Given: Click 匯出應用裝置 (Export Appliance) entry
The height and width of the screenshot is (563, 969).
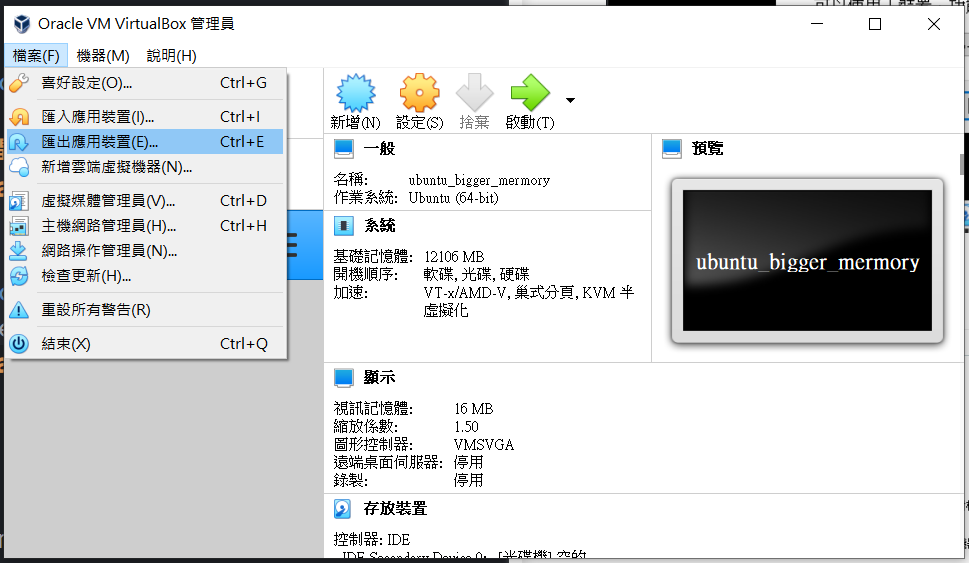Looking at the screenshot, I should (x=99, y=142).
